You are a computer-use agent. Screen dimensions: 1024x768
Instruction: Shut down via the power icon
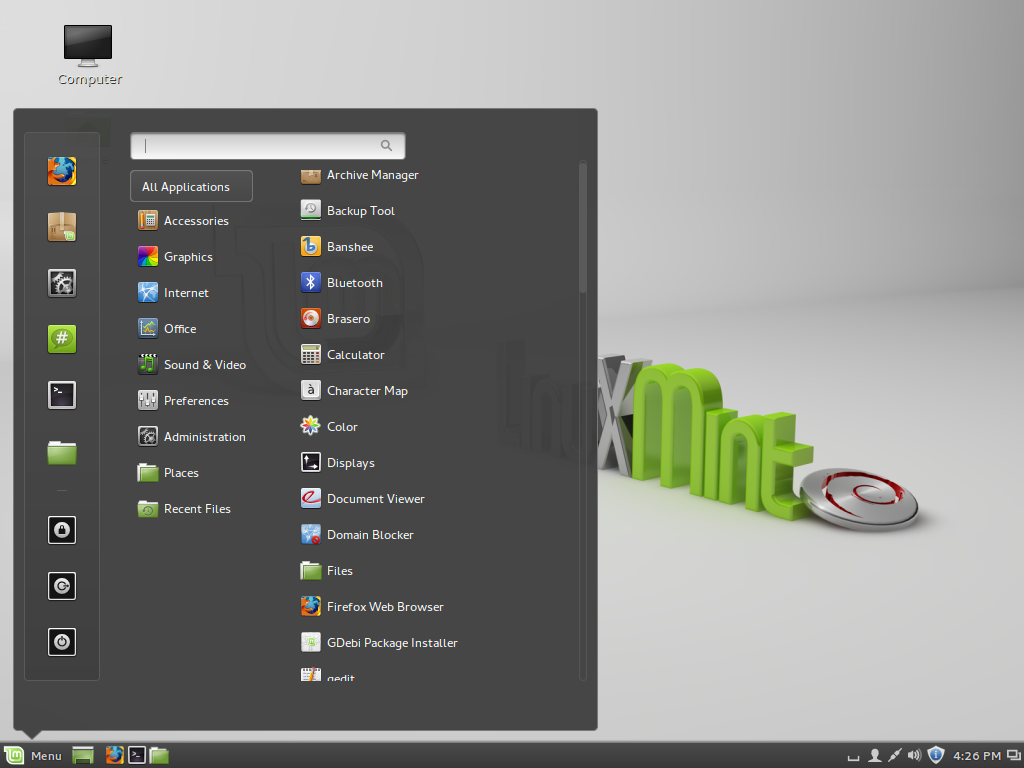(x=62, y=642)
